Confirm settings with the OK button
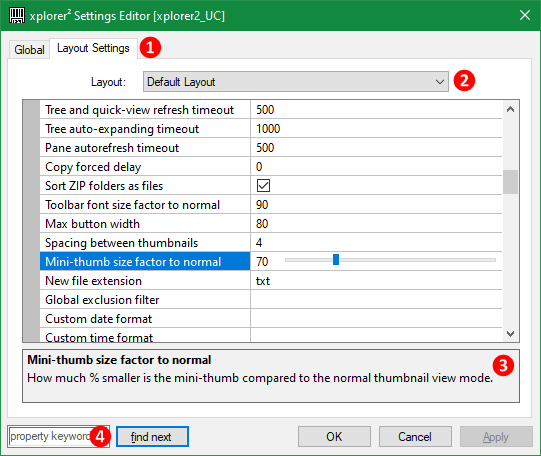This screenshot has height=456, width=541. [x=334, y=437]
